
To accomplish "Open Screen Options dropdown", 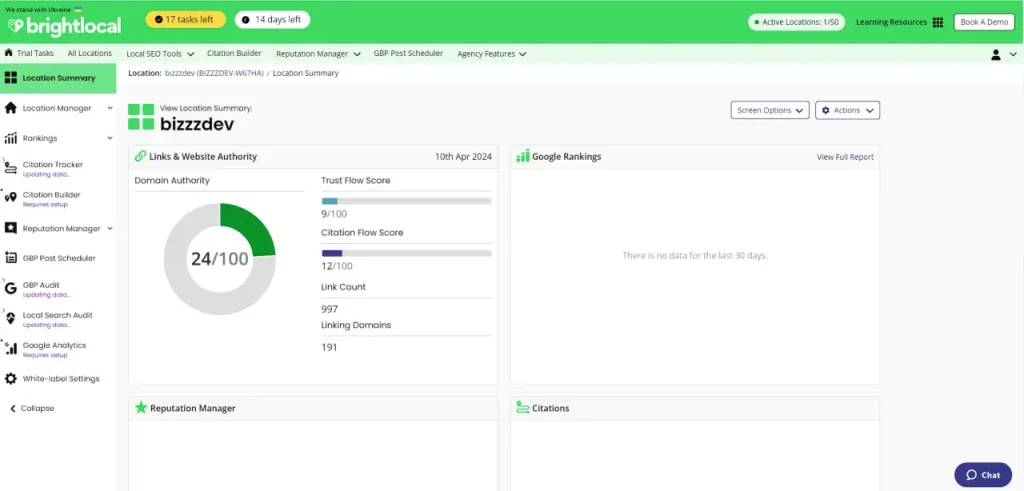I will (x=770, y=110).
